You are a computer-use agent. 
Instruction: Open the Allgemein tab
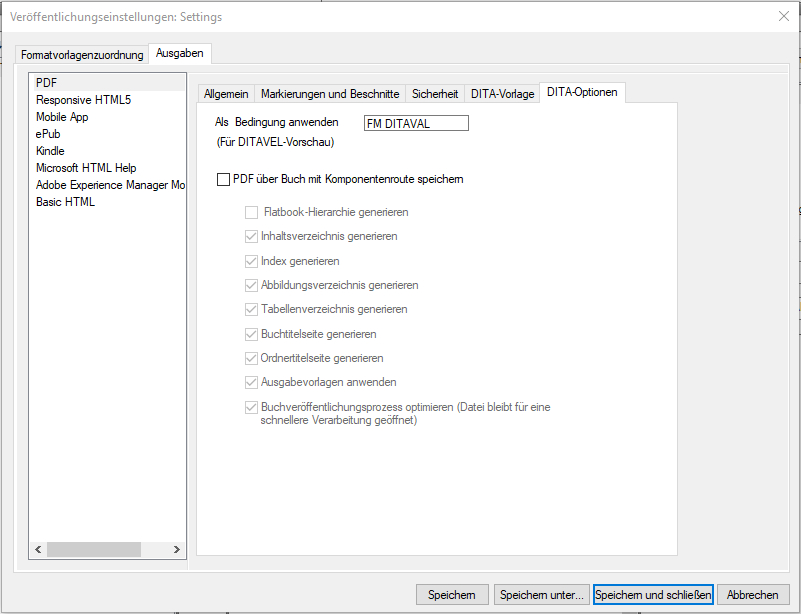tap(226, 93)
